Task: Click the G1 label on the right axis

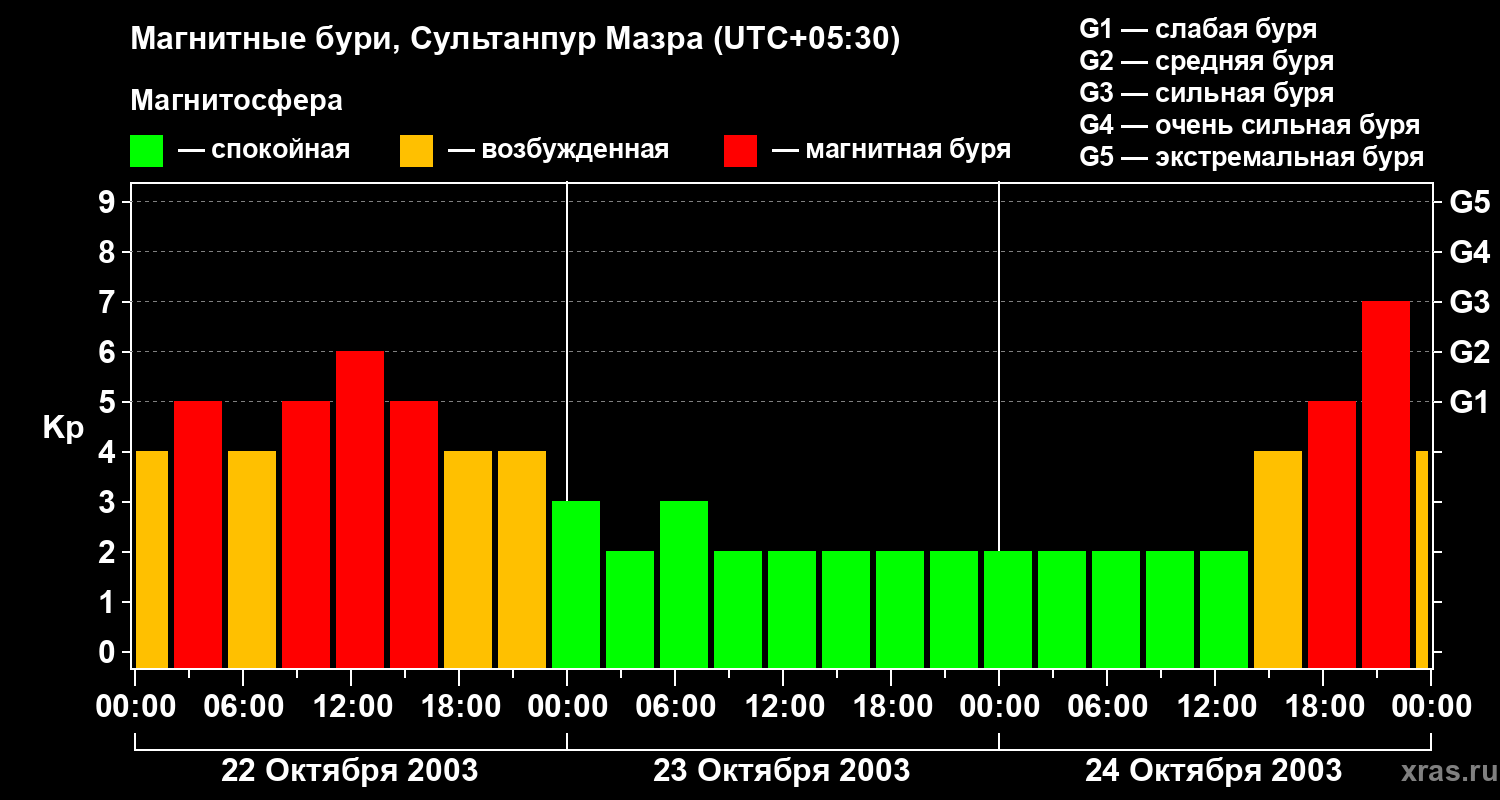Action: (x=1470, y=402)
